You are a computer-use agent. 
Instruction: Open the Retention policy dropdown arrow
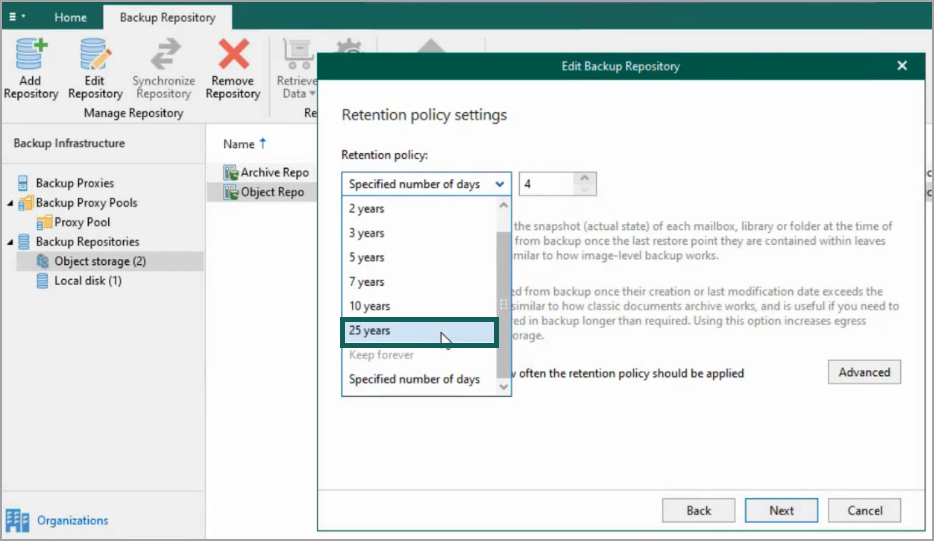pyautogui.click(x=500, y=184)
